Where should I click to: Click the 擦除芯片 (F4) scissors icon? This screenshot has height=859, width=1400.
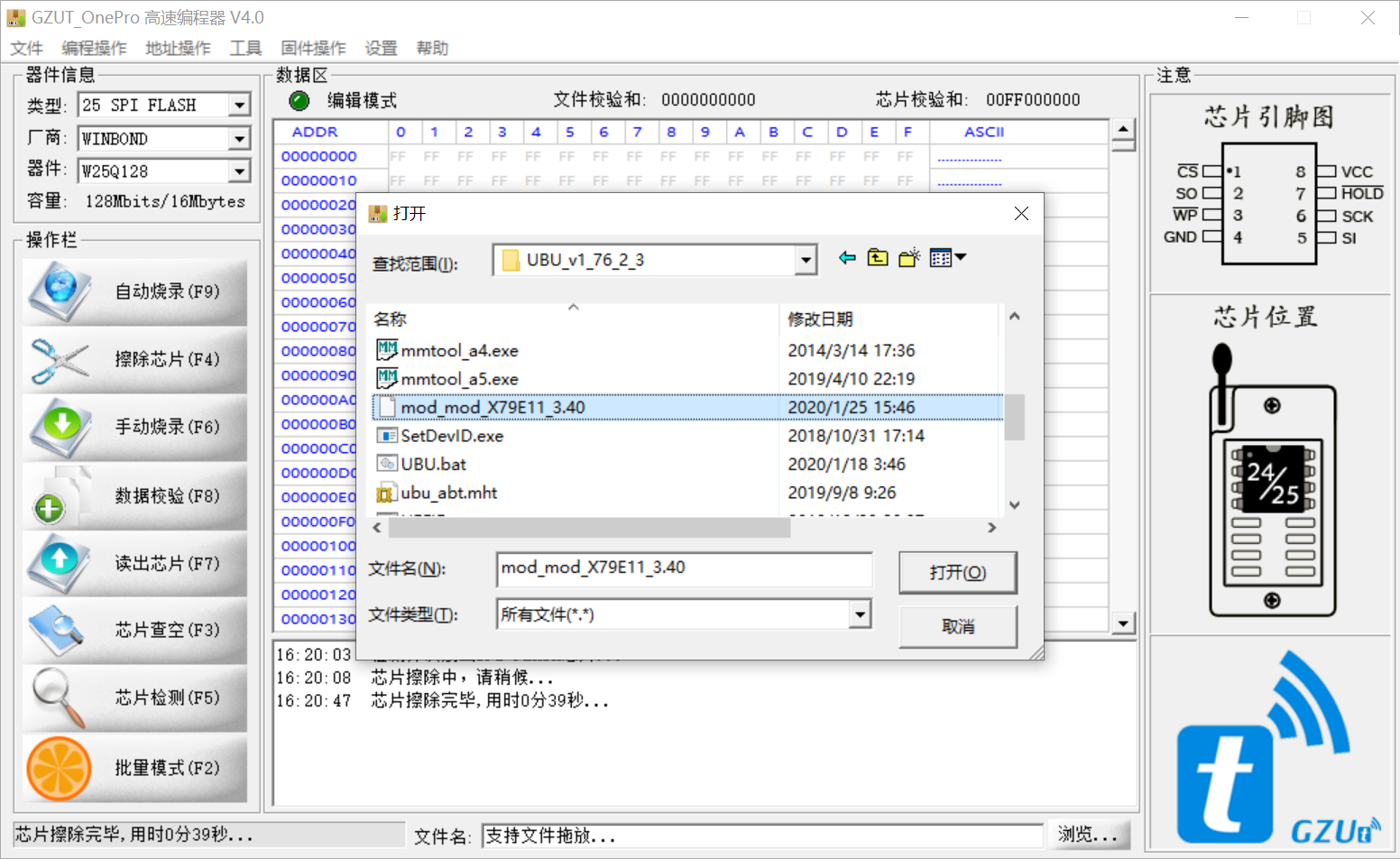pyautogui.click(x=60, y=360)
